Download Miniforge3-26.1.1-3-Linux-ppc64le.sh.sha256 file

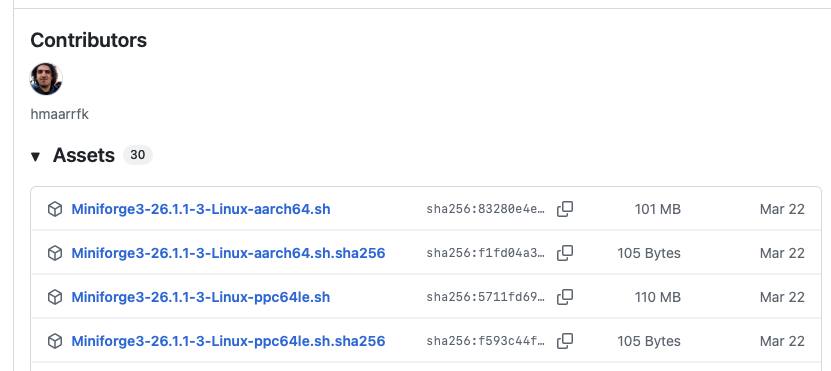point(228,341)
